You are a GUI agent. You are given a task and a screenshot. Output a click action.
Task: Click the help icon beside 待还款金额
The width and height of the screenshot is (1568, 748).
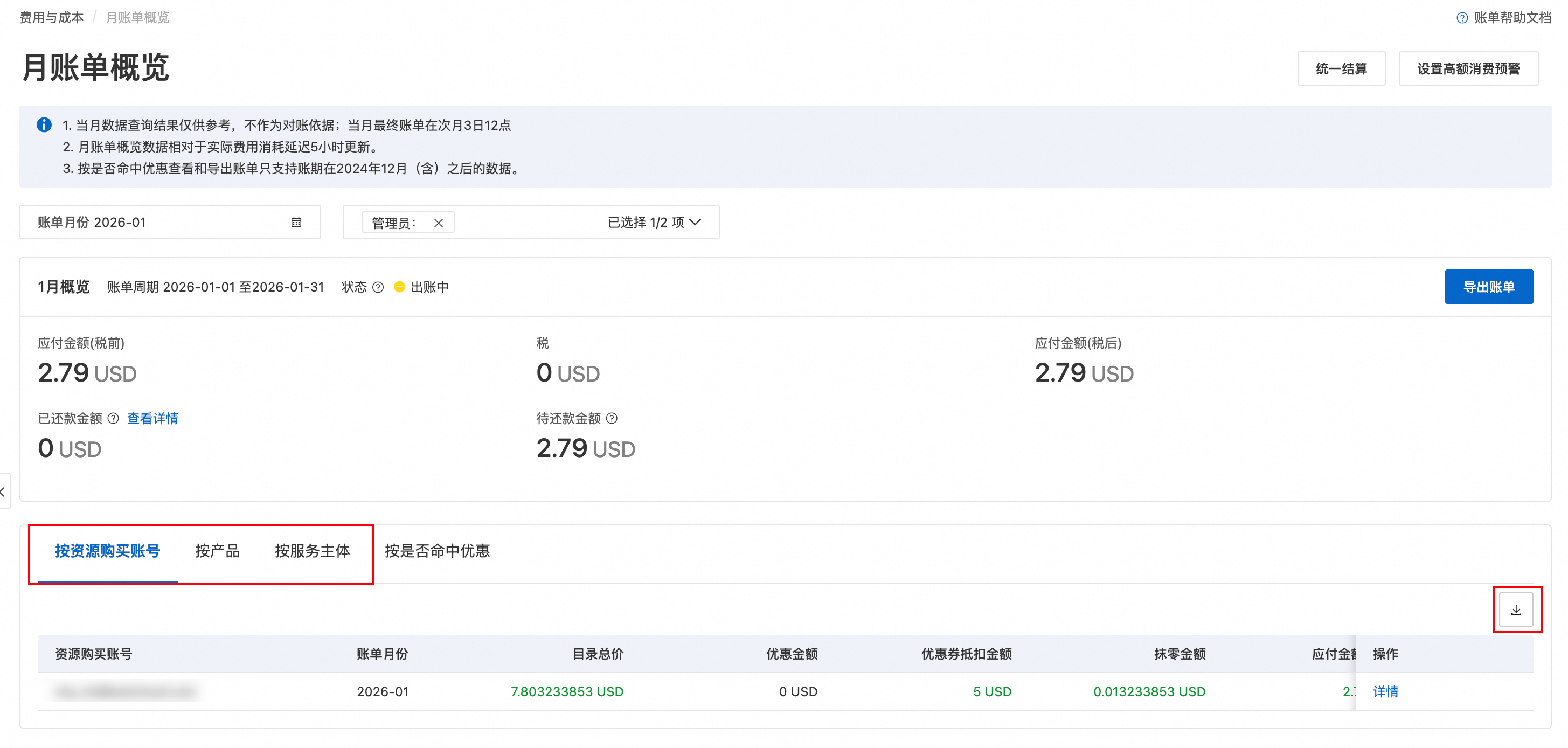click(612, 418)
